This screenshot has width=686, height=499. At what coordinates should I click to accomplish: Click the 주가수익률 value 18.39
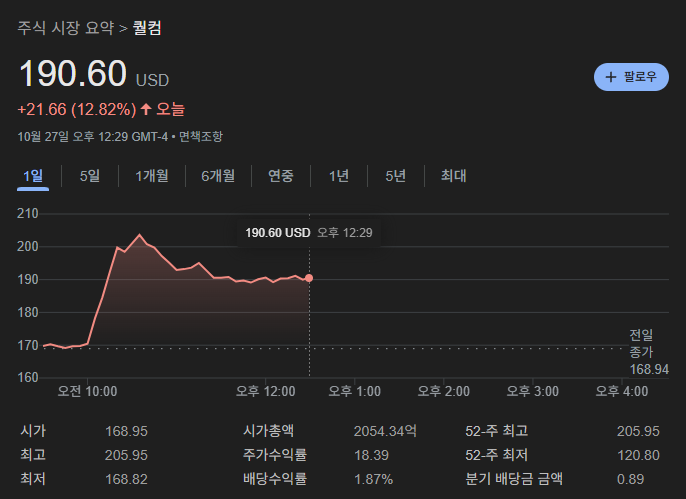(371, 455)
